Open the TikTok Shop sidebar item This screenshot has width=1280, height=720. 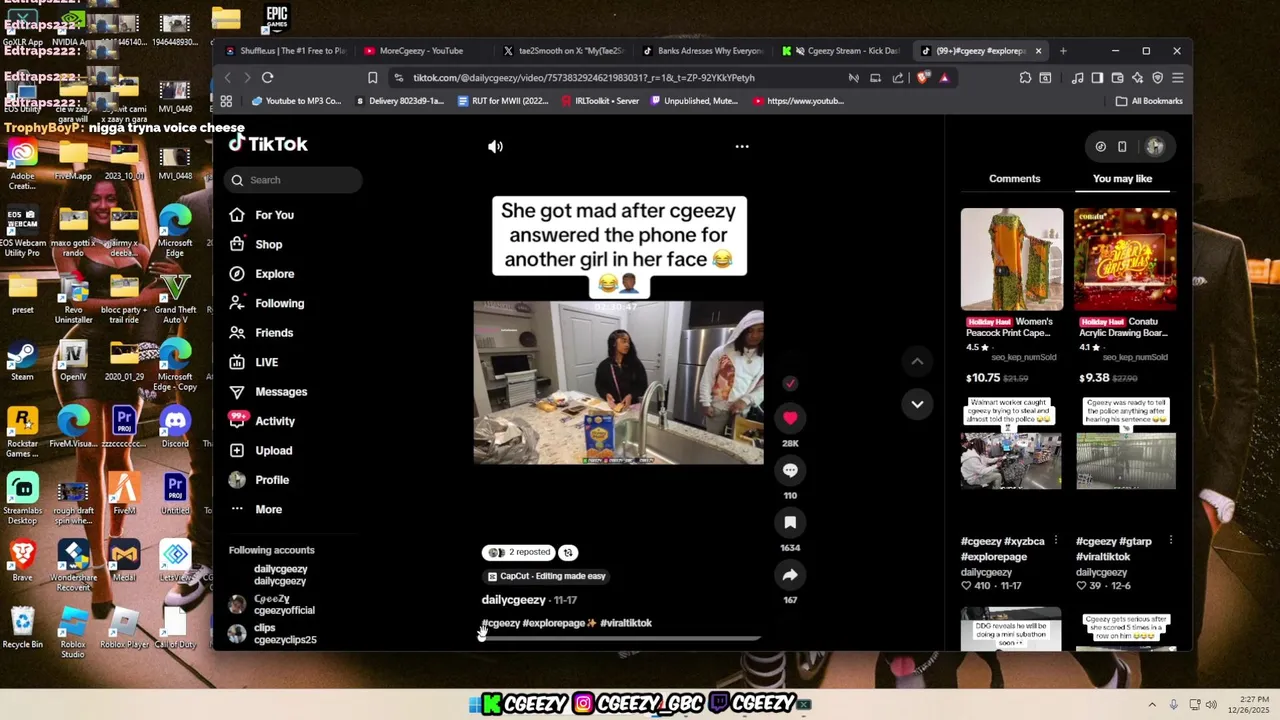point(269,244)
